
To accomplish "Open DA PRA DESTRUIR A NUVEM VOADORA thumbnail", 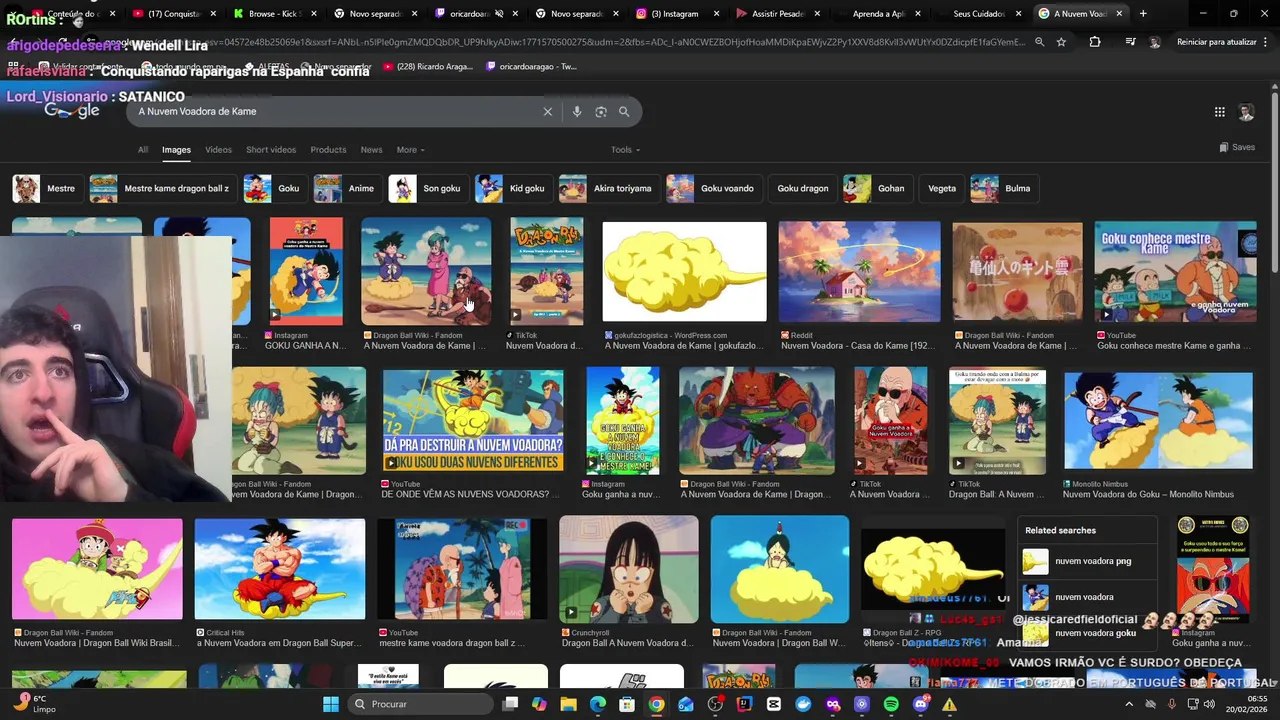I will point(473,421).
